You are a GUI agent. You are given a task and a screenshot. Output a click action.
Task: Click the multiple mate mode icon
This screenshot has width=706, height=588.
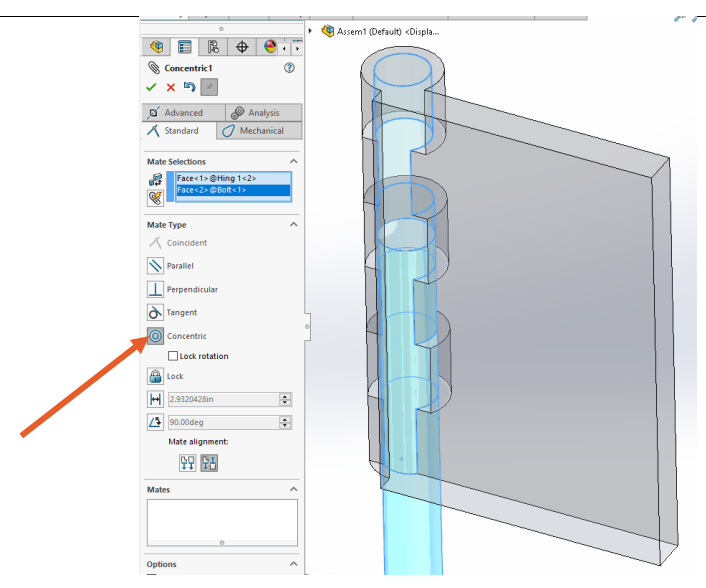[x=155, y=198]
